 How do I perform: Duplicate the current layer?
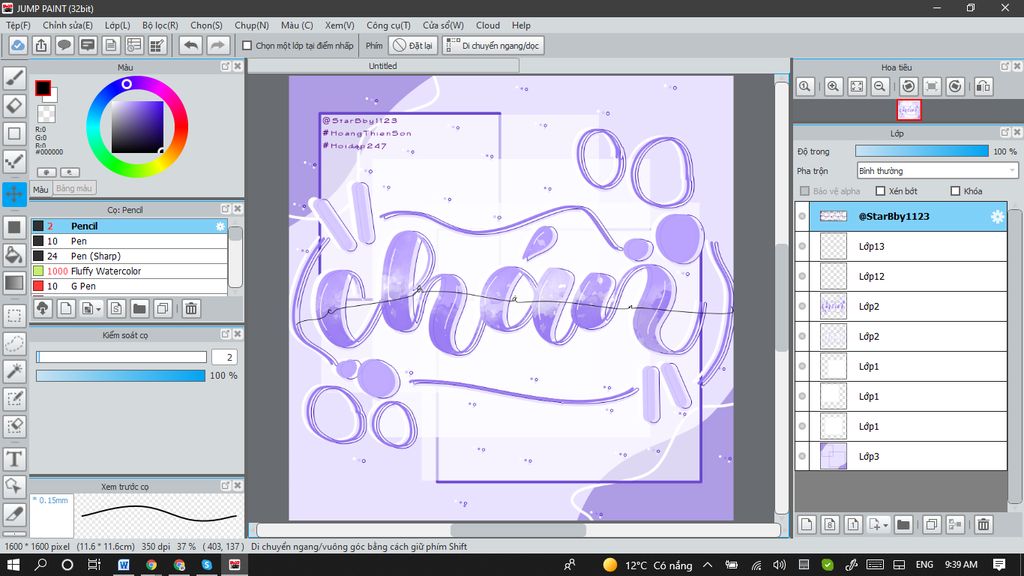pyautogui.click(x=932, y=524)
